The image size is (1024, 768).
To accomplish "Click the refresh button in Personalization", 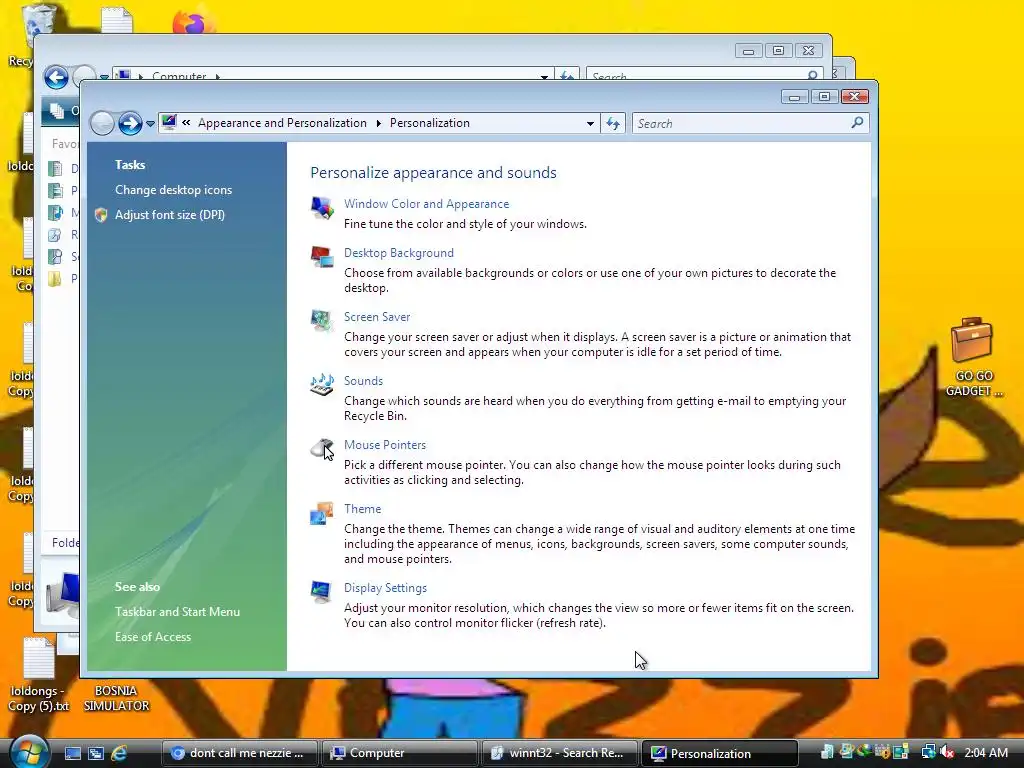I will pos(613,123).
